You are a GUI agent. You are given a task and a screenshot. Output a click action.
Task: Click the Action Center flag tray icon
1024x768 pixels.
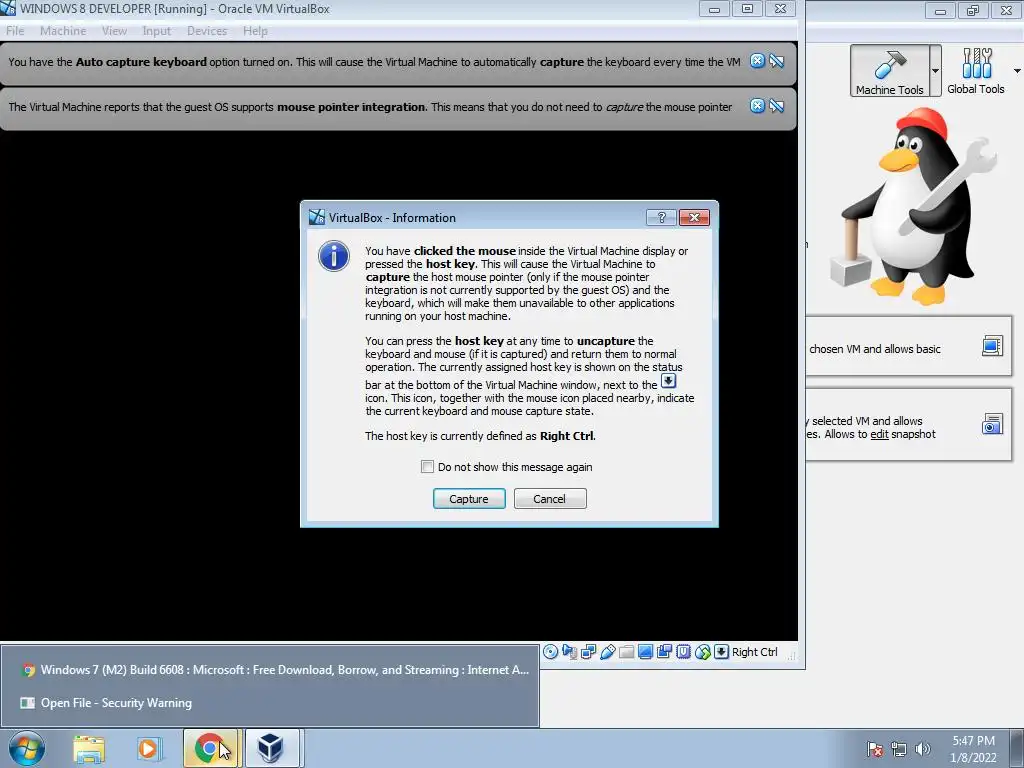[875, 749]
